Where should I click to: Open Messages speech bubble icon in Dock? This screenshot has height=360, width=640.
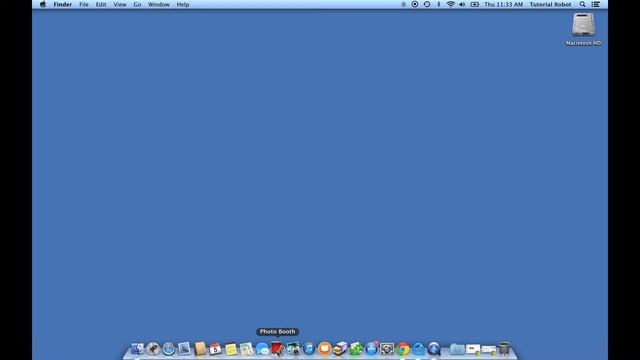point(262,349)
